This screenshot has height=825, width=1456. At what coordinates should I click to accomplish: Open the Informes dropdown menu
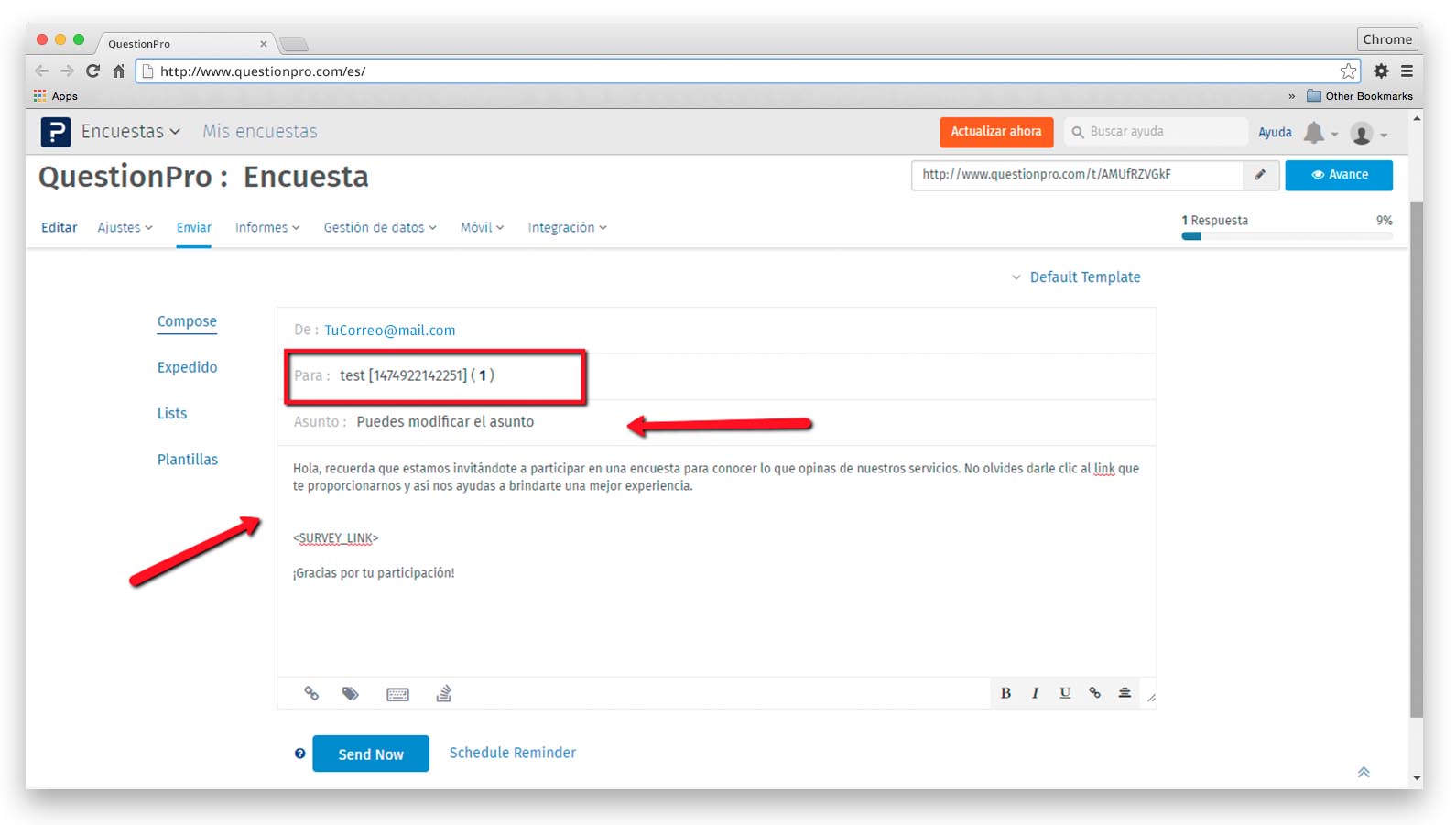pos(267,227)
